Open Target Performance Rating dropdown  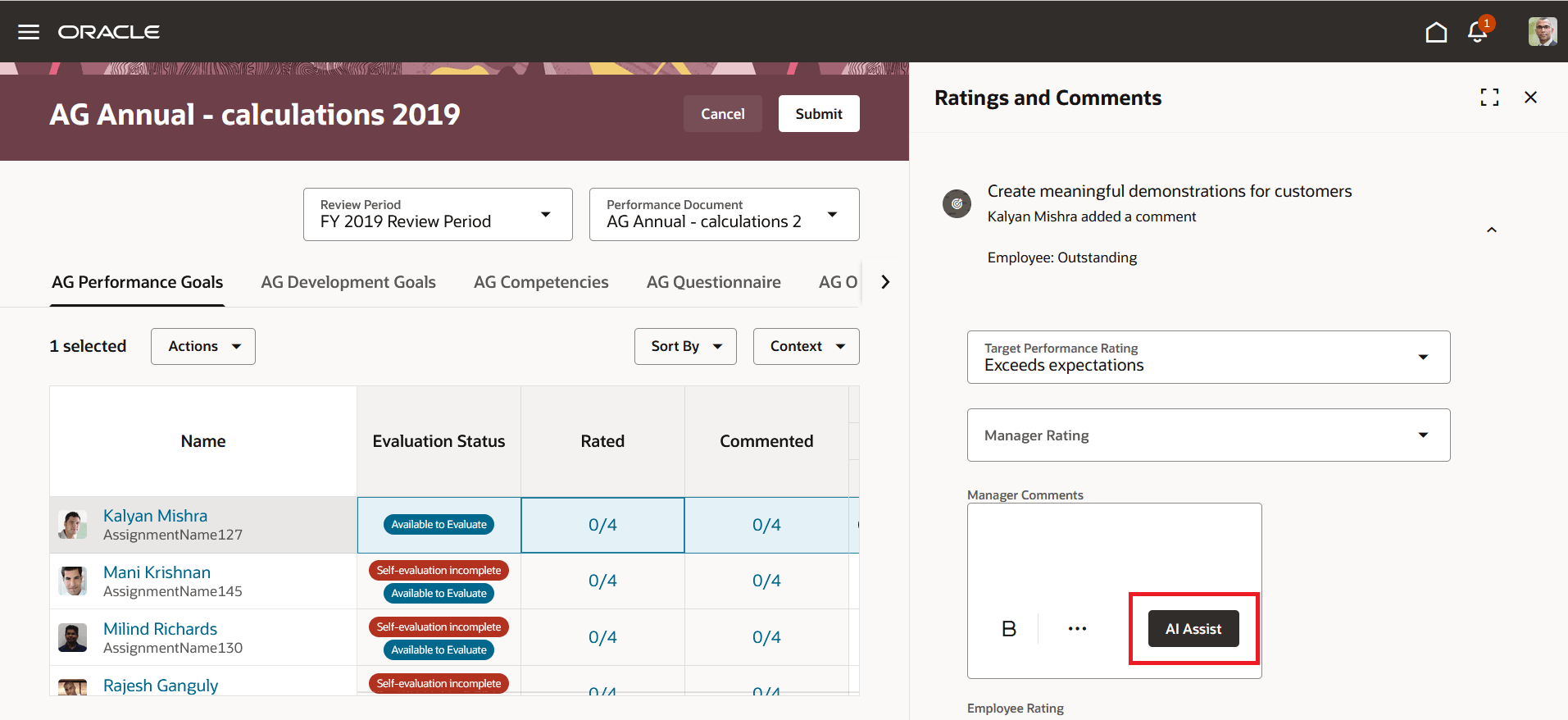click(1209, 358)
